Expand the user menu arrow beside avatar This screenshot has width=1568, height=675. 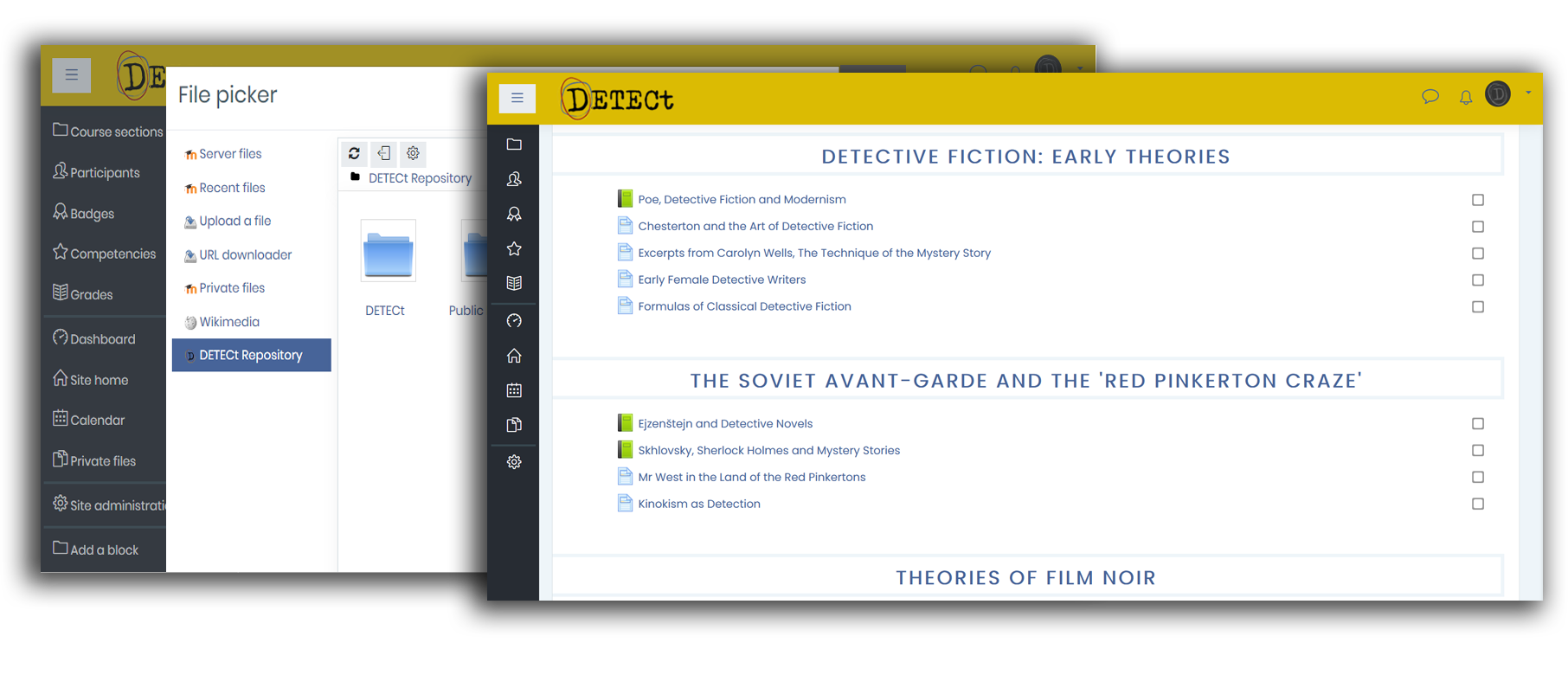point(1528,93)
